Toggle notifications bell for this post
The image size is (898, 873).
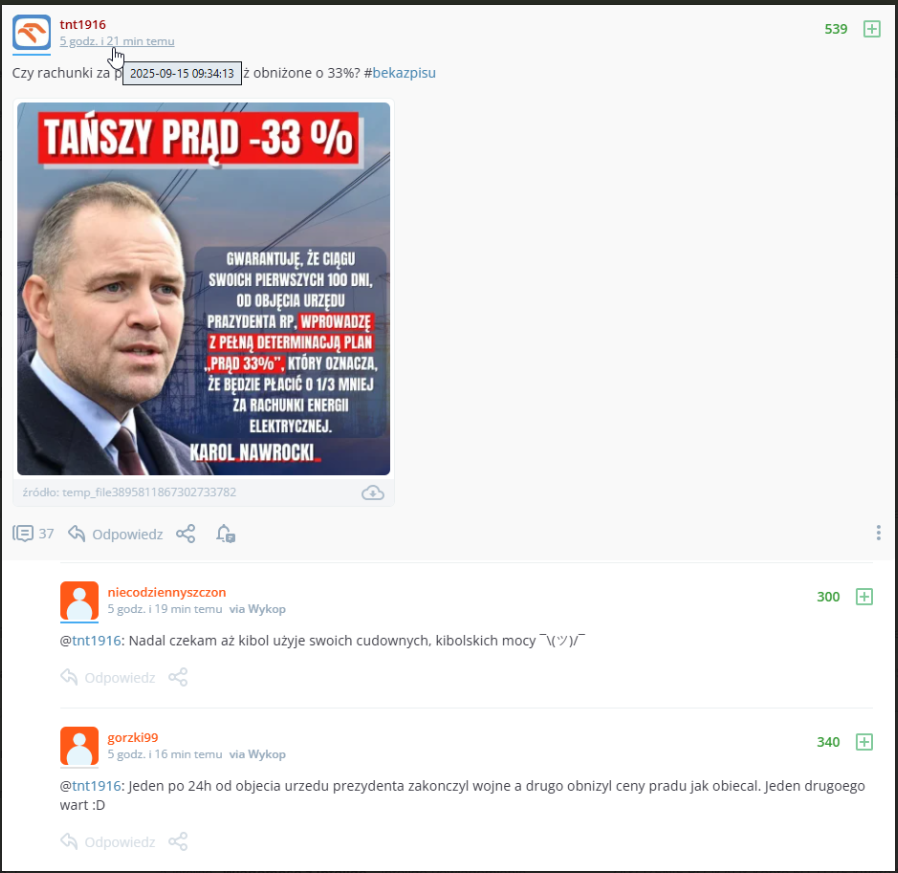(x=225, y=534)
